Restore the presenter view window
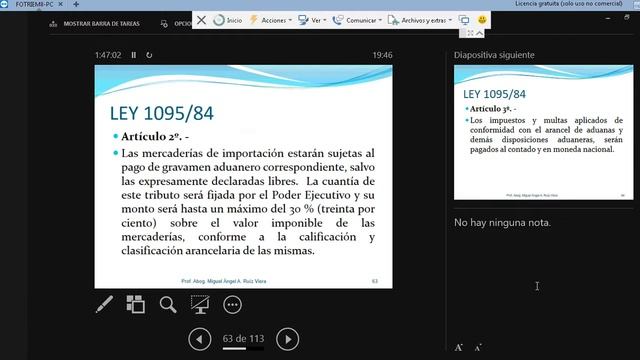The width and height of the screenshot is (640, 360). click(627, 17)
